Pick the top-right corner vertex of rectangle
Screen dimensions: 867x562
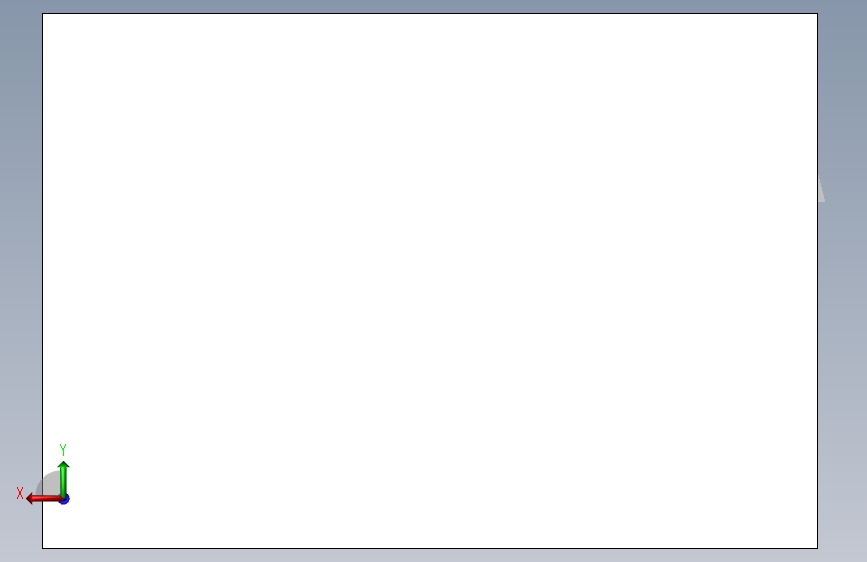coord(818,13)
